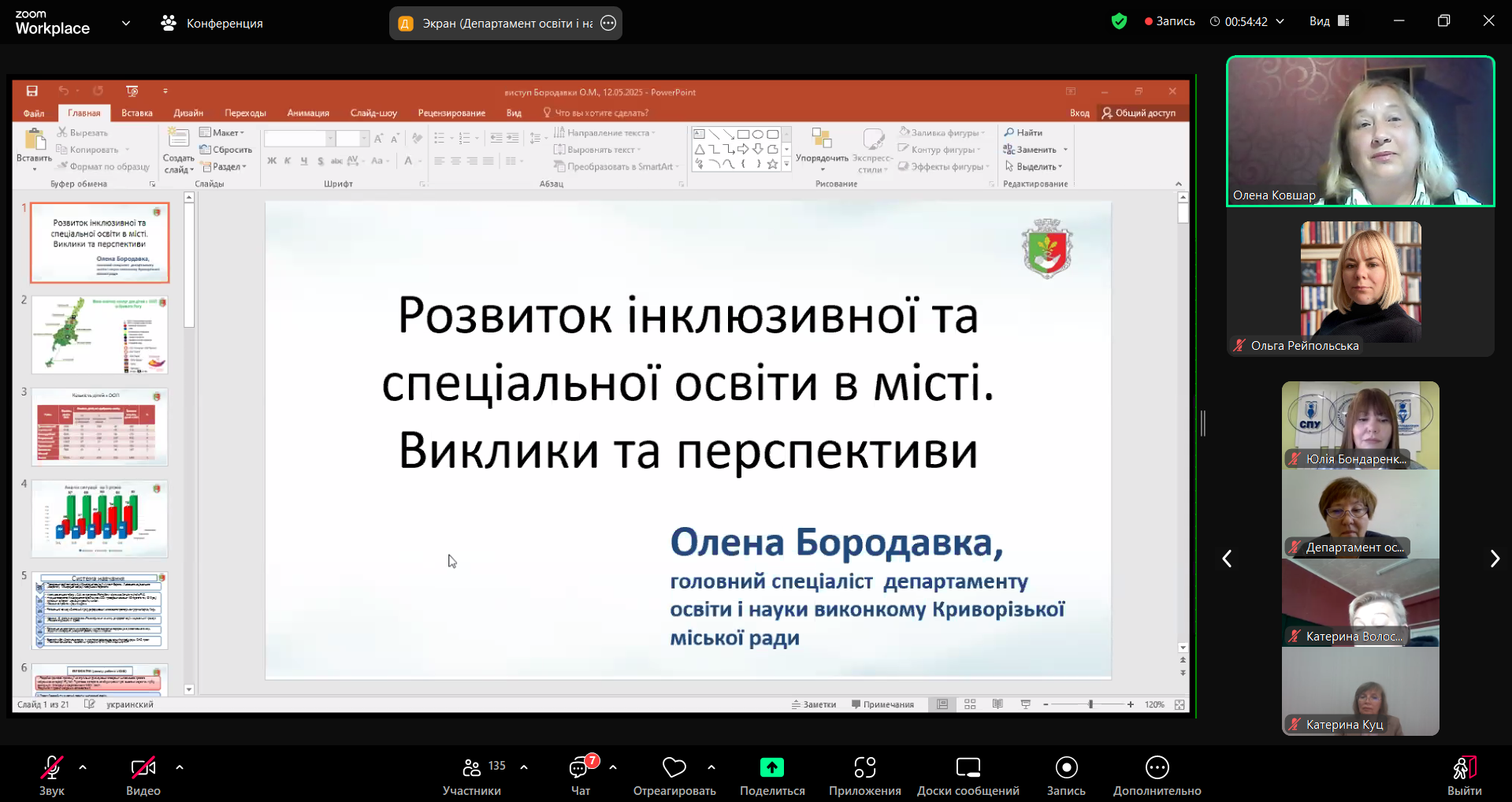Select Ольга Рейпольська video tile

(1361, 288)
